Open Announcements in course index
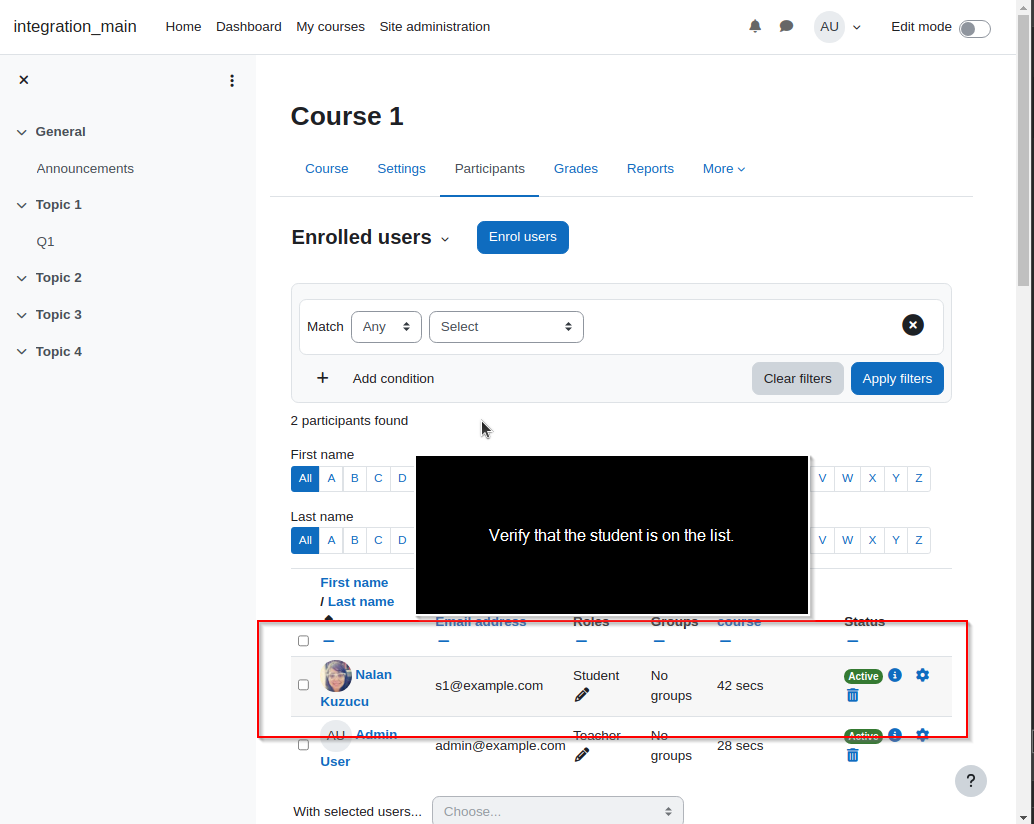Viewport: 1034px width, 824px height. (85, 169)
